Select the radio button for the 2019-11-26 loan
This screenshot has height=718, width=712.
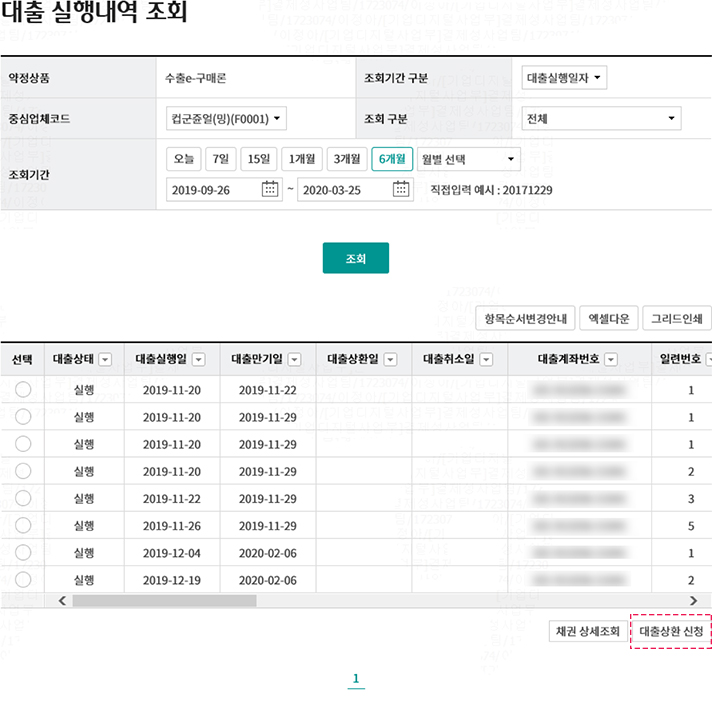coord(23,525)
